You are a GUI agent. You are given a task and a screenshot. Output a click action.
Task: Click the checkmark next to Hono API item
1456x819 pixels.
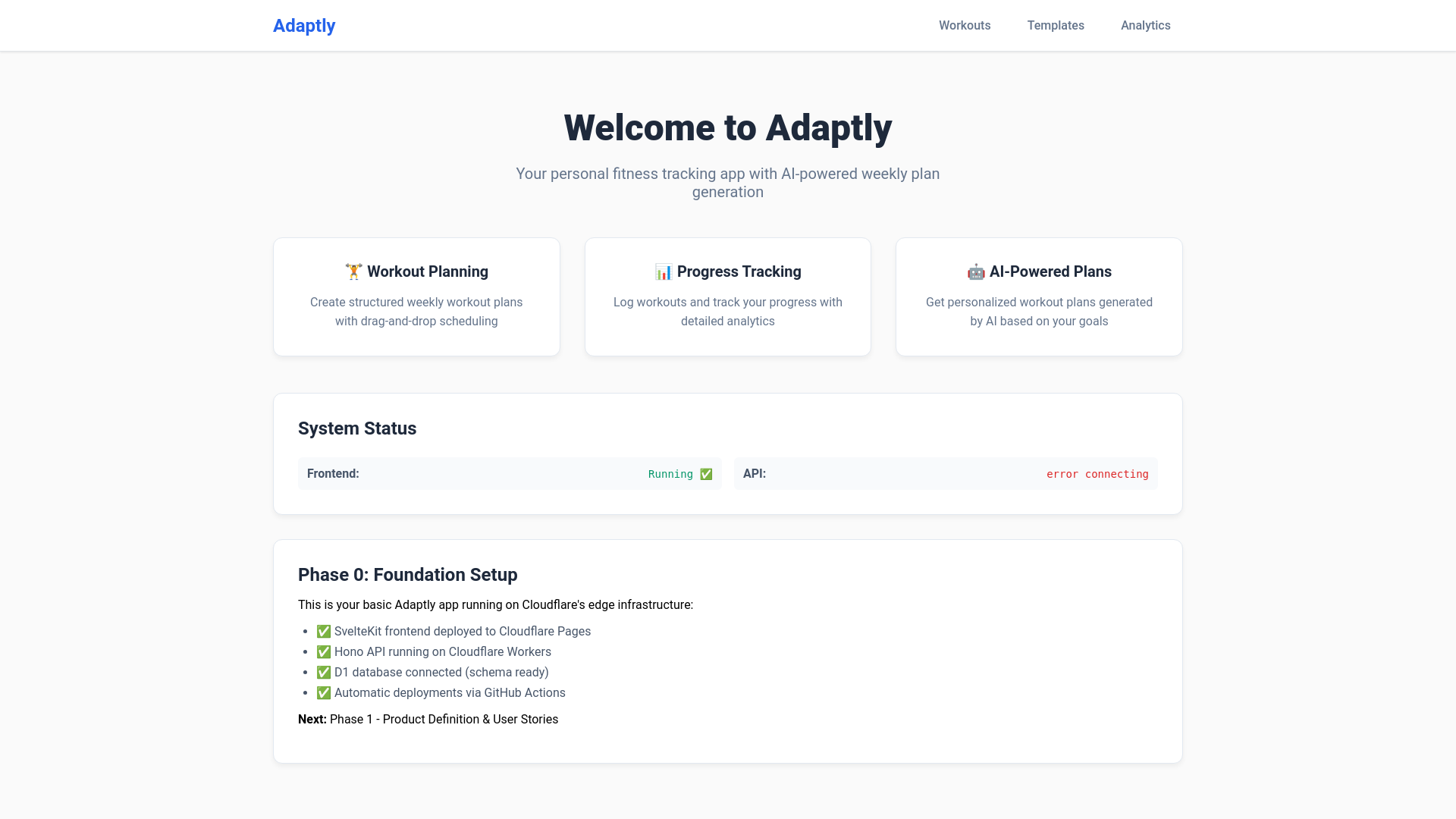[324, 651]
